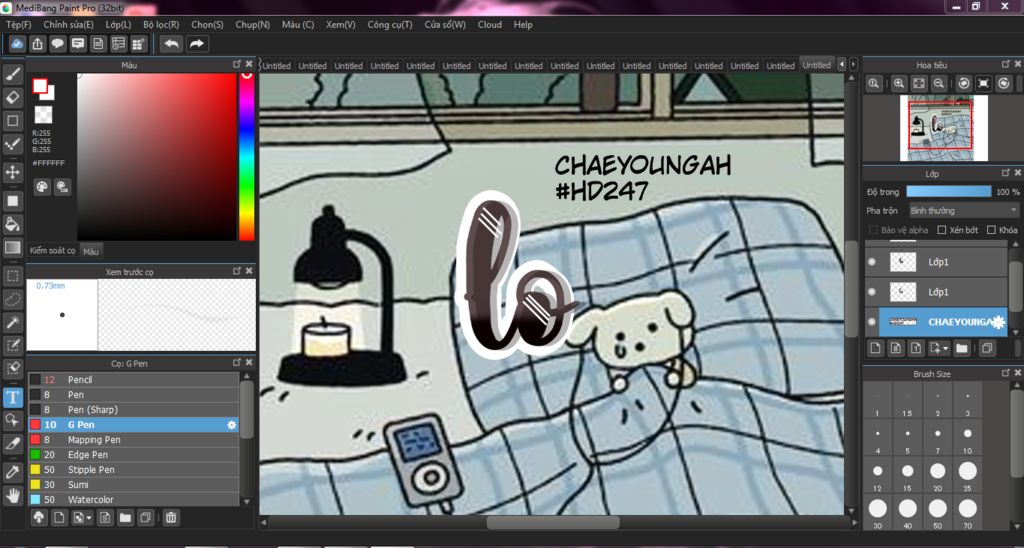Select the Hand pan tool
The height and width of the screenshot is (548, 1024).
point(12,494)
